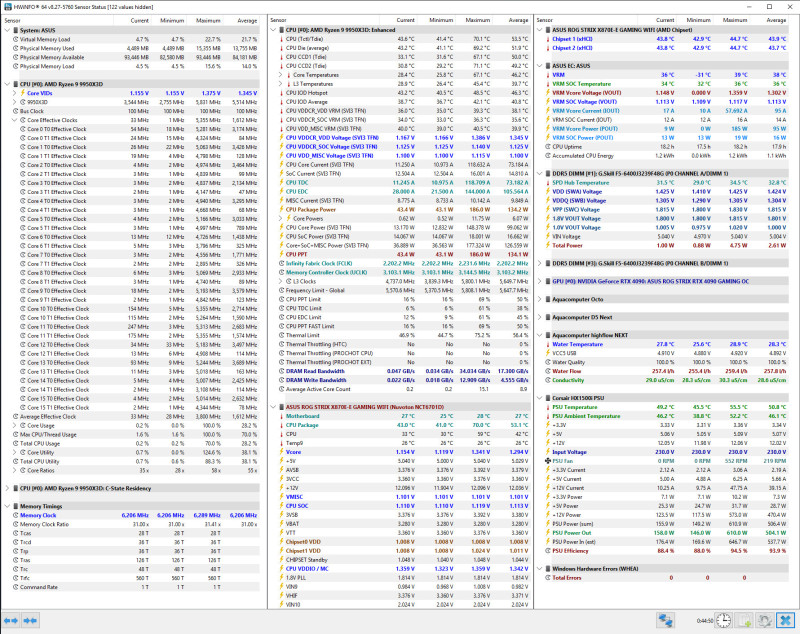Click the thermometer icon beside Water Temperature
This screenshot has height=634, width=800.
(x=548, y=345)
